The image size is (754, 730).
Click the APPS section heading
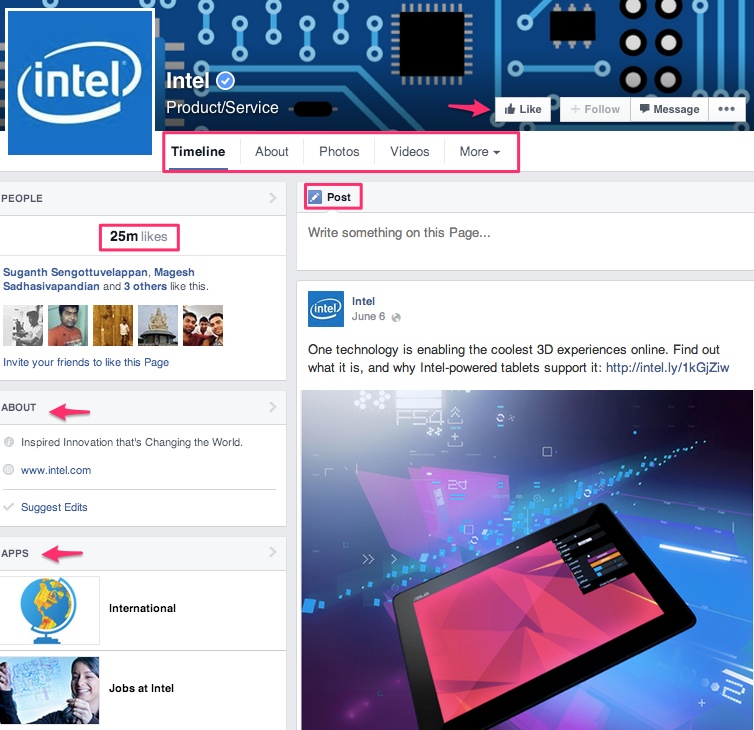pyautogui.click(x=15, y=554)
